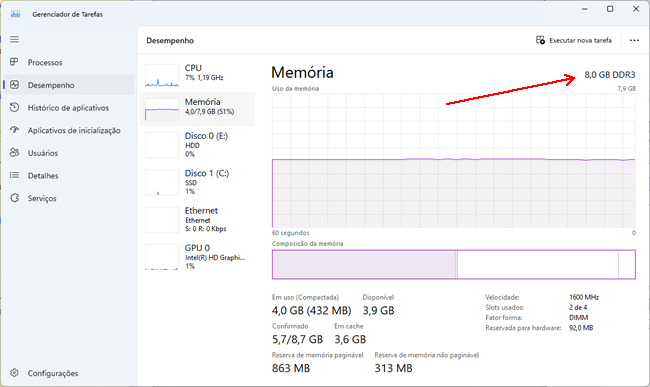This screenshot has height=387, width=650.
Task: Open Histórico de aplicativos icon
Action: pos(15,107)
